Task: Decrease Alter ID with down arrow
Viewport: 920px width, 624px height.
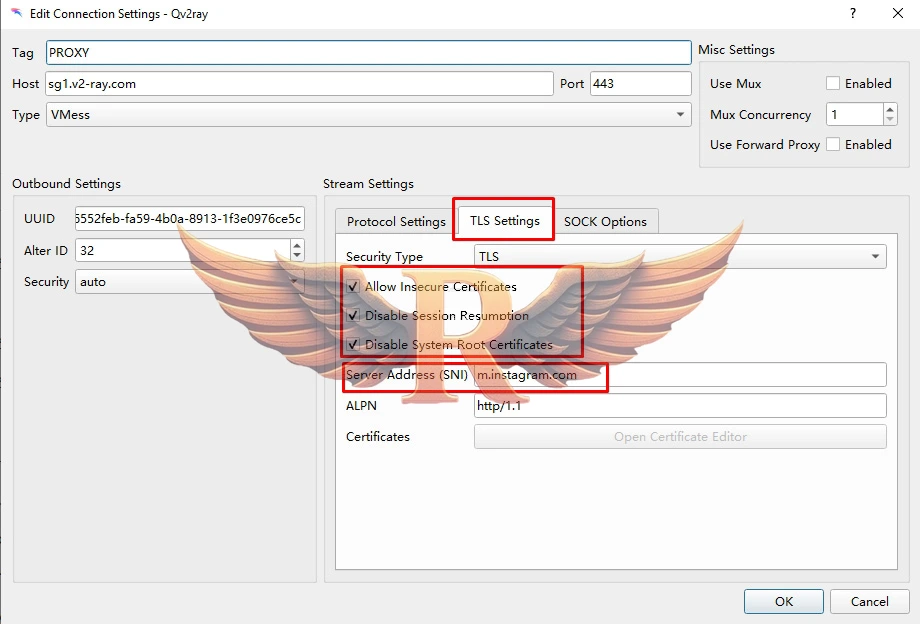Action: (296, 255)
